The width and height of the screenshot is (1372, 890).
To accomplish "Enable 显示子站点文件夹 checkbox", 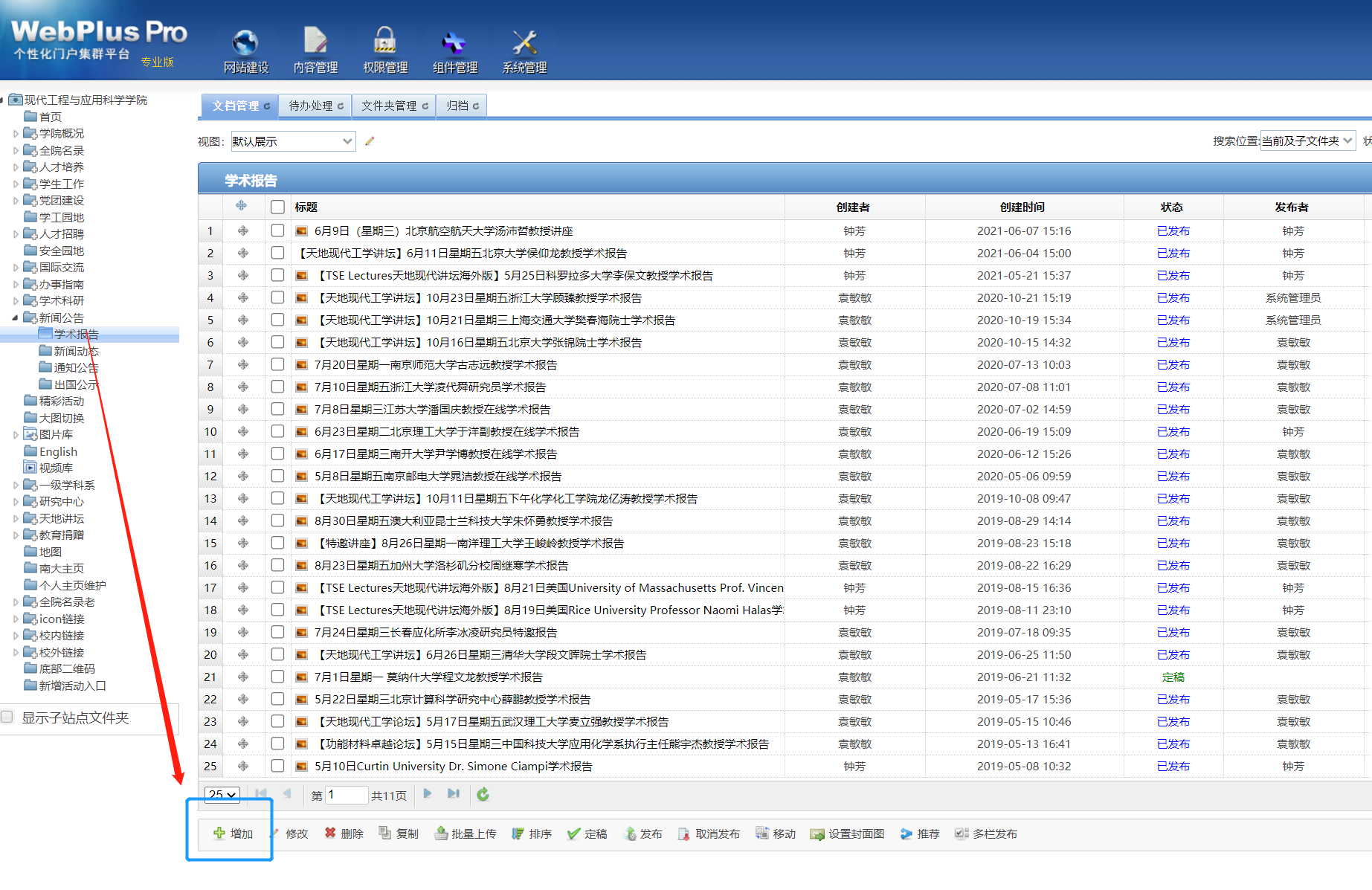I will (8, 717).
